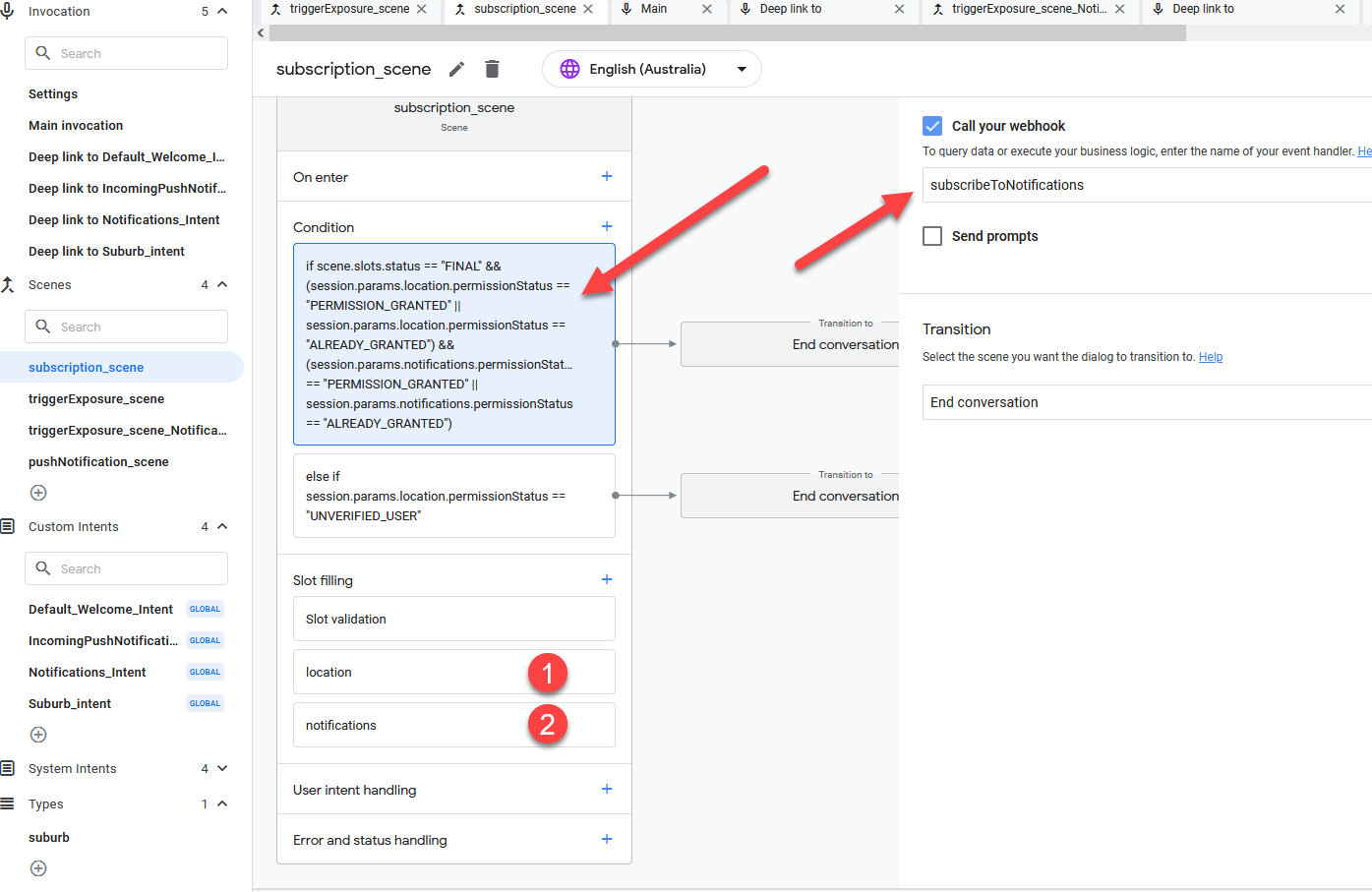1372x892 pixels.
Task: Collapse the Scenes section
Action: pos(222,284)
